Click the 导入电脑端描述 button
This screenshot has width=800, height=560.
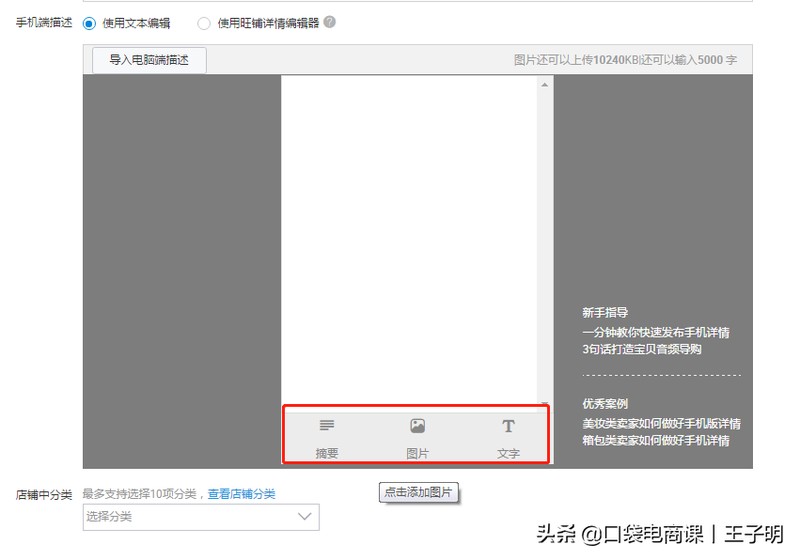click(x=149, y=60)
